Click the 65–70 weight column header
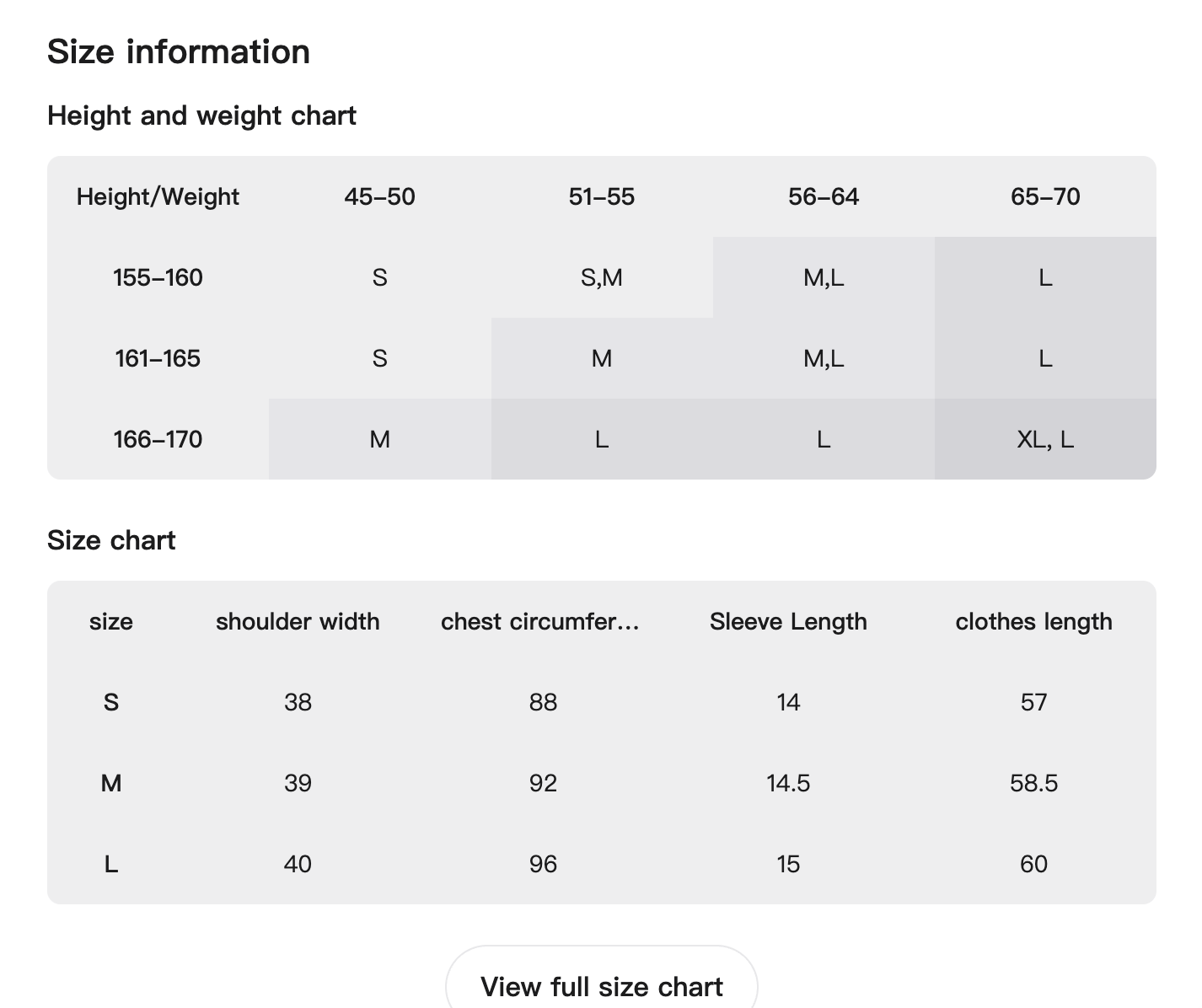Viewport: 1202px width, 1008px height. pyautogui.click(x=1045, y=196)
